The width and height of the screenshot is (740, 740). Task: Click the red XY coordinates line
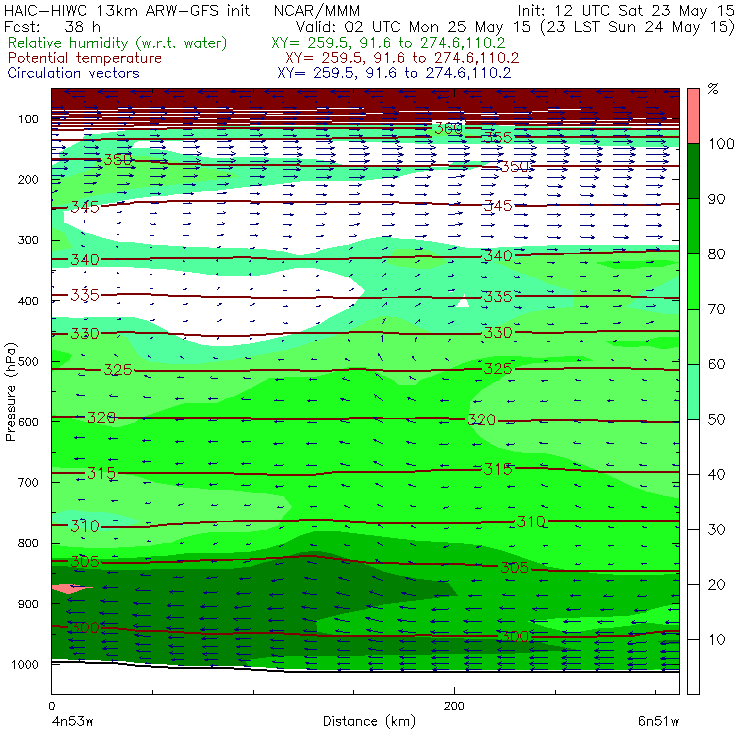coord(402,58)
